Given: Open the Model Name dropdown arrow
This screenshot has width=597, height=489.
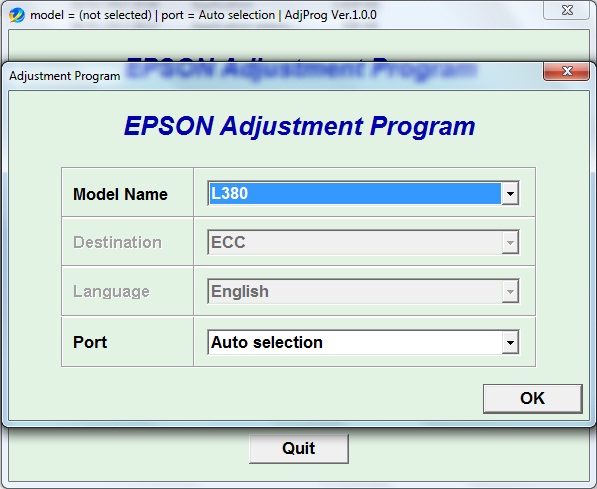Looking at the screenshot, I should 510,193.
